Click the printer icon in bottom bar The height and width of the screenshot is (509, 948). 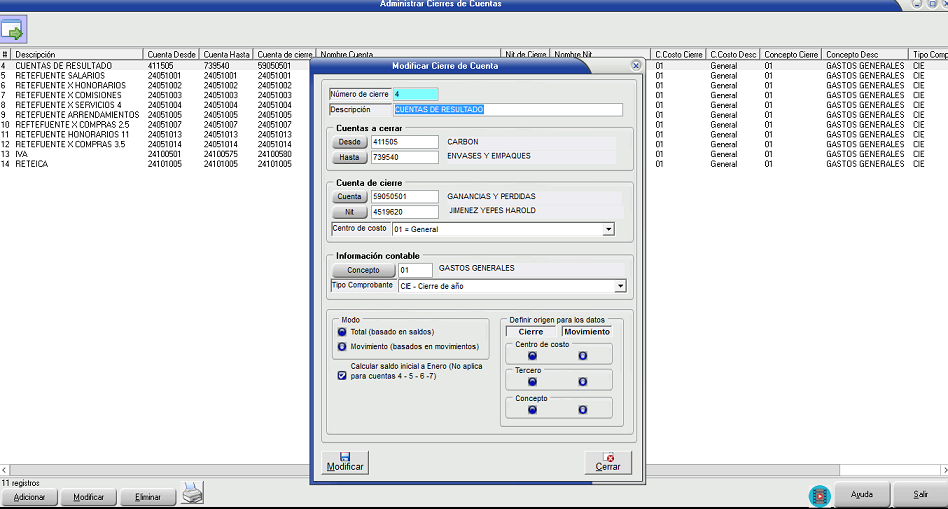pyautogui.click(x=192, y=494)
